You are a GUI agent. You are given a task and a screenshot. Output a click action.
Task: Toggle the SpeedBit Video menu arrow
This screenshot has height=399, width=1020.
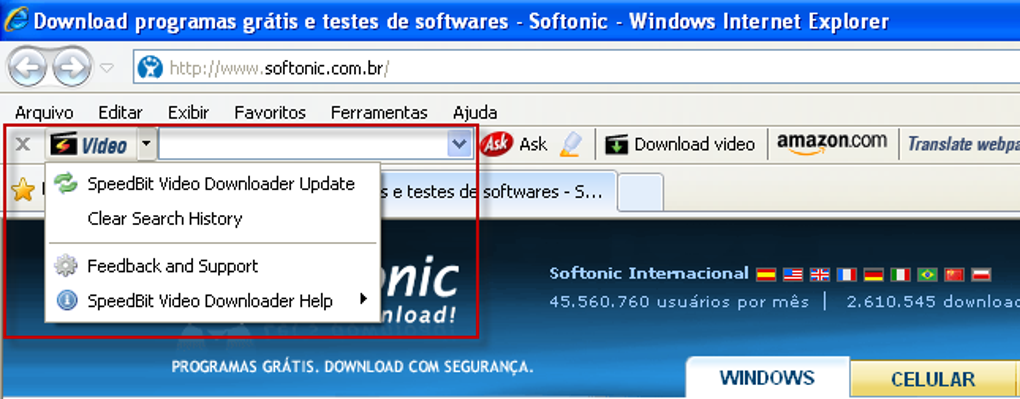pyautogui.click(x=147, y=144)
